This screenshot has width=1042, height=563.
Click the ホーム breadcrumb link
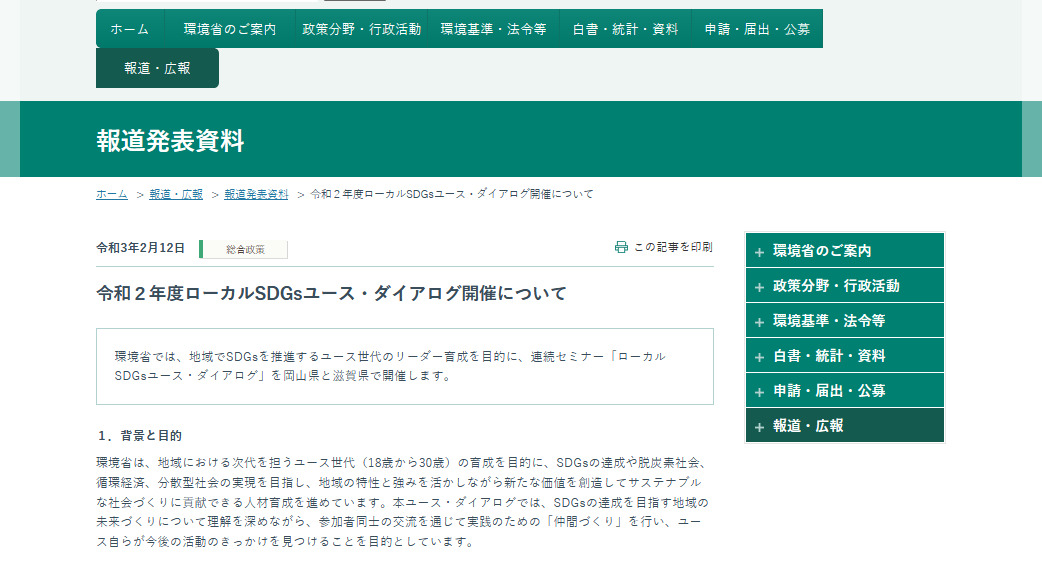click(111, 194)
